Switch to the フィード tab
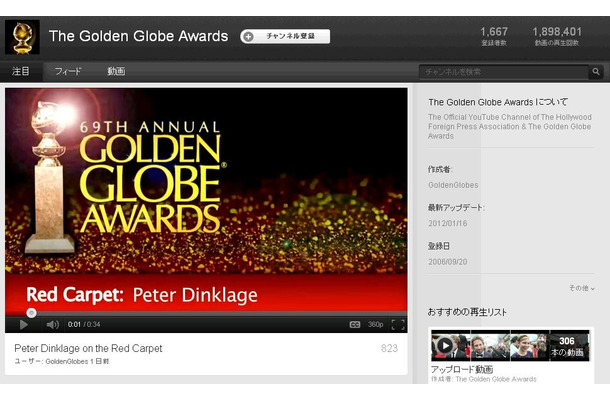The height and width of the screenshot is (400, 610). (x=68, y=71)
